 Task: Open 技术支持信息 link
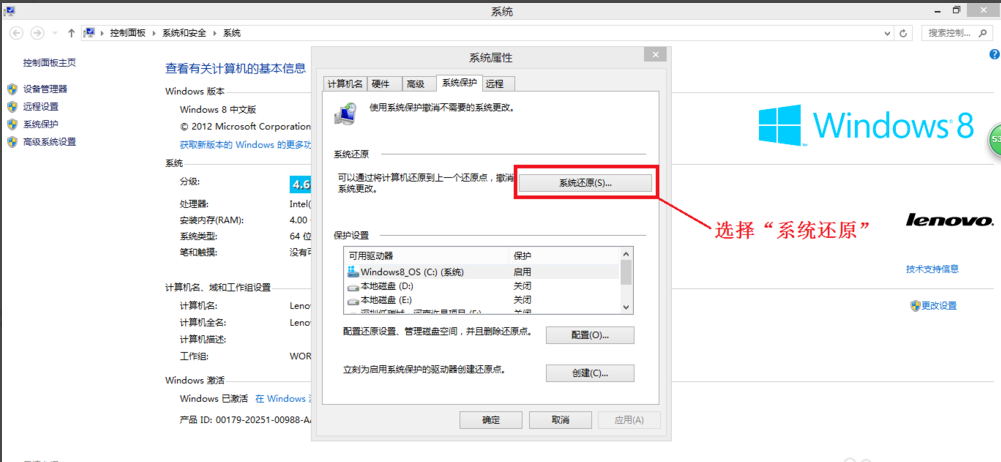tap(932, 269)
